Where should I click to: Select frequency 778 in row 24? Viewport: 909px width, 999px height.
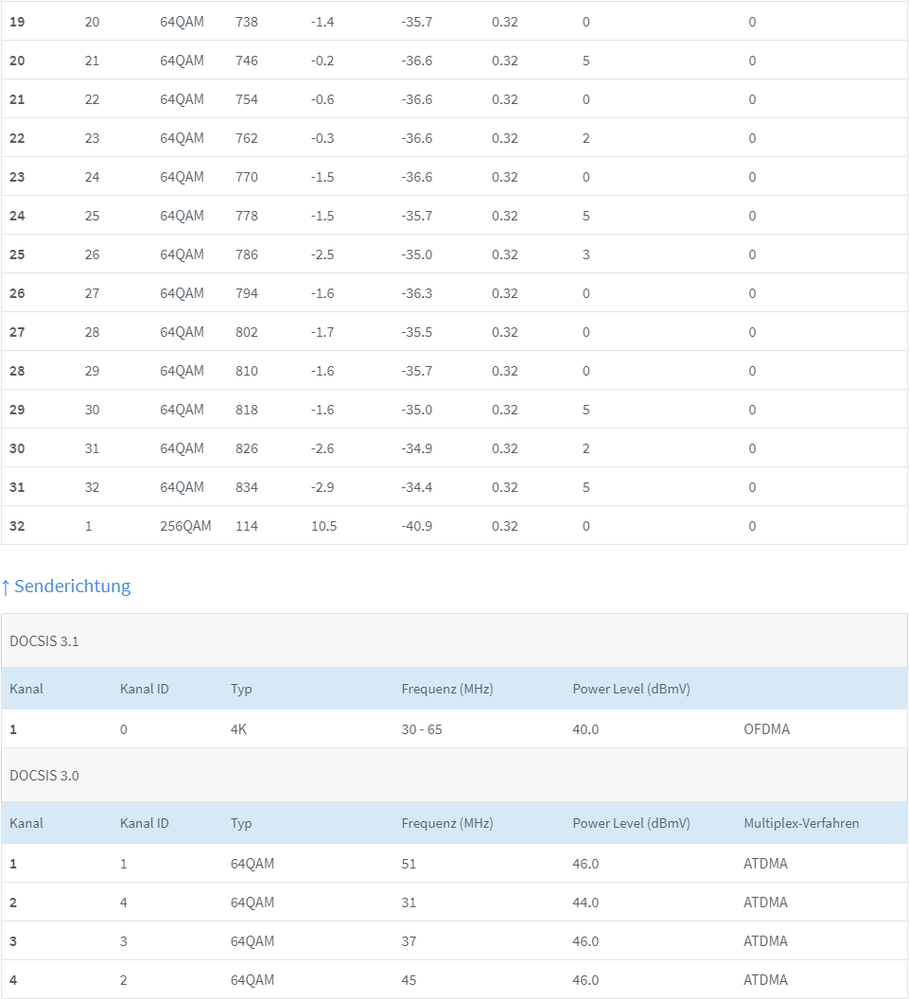(247, 216)
